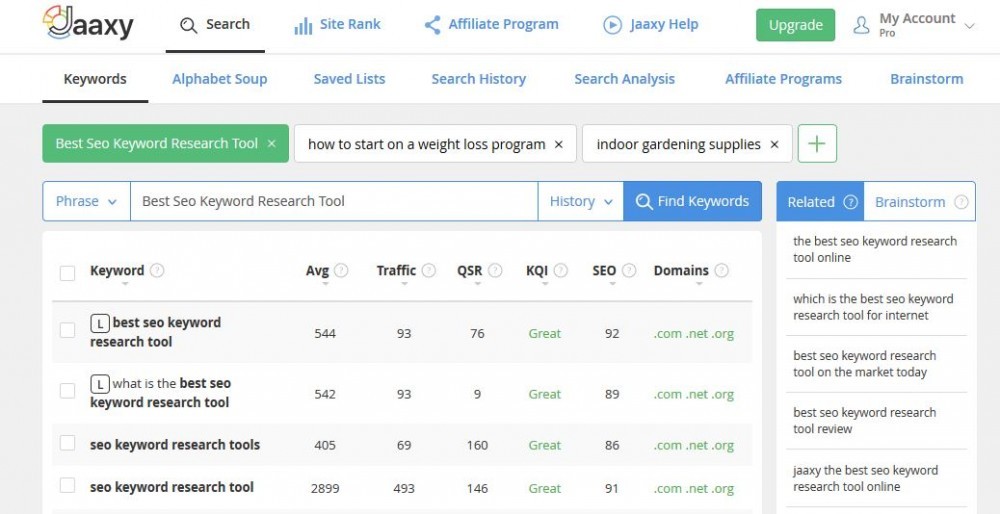This screenshot has height=514, width=1000.
Task: Select Brainstorm tab in right side panel
Action: coord(920,202)
